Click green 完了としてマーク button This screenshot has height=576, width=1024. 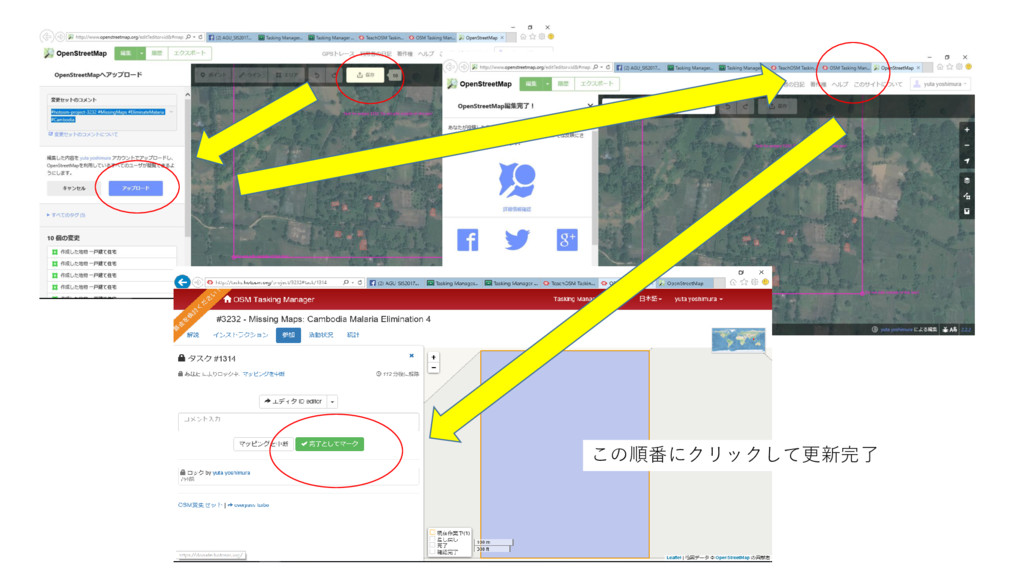click(x=330, y=443)
